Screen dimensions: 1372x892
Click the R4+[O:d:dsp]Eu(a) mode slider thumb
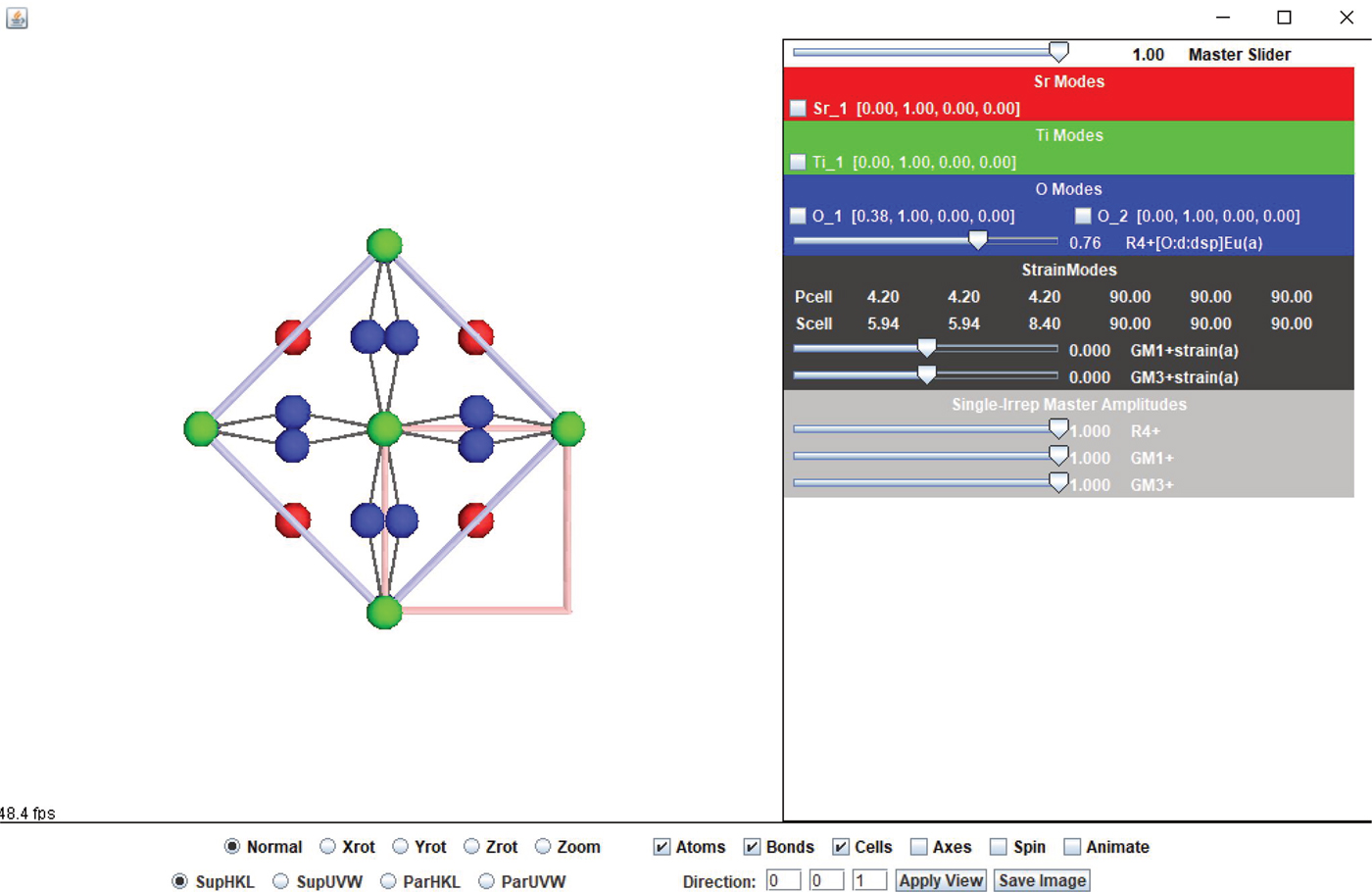pyautogui.click(x=977, y=240)
